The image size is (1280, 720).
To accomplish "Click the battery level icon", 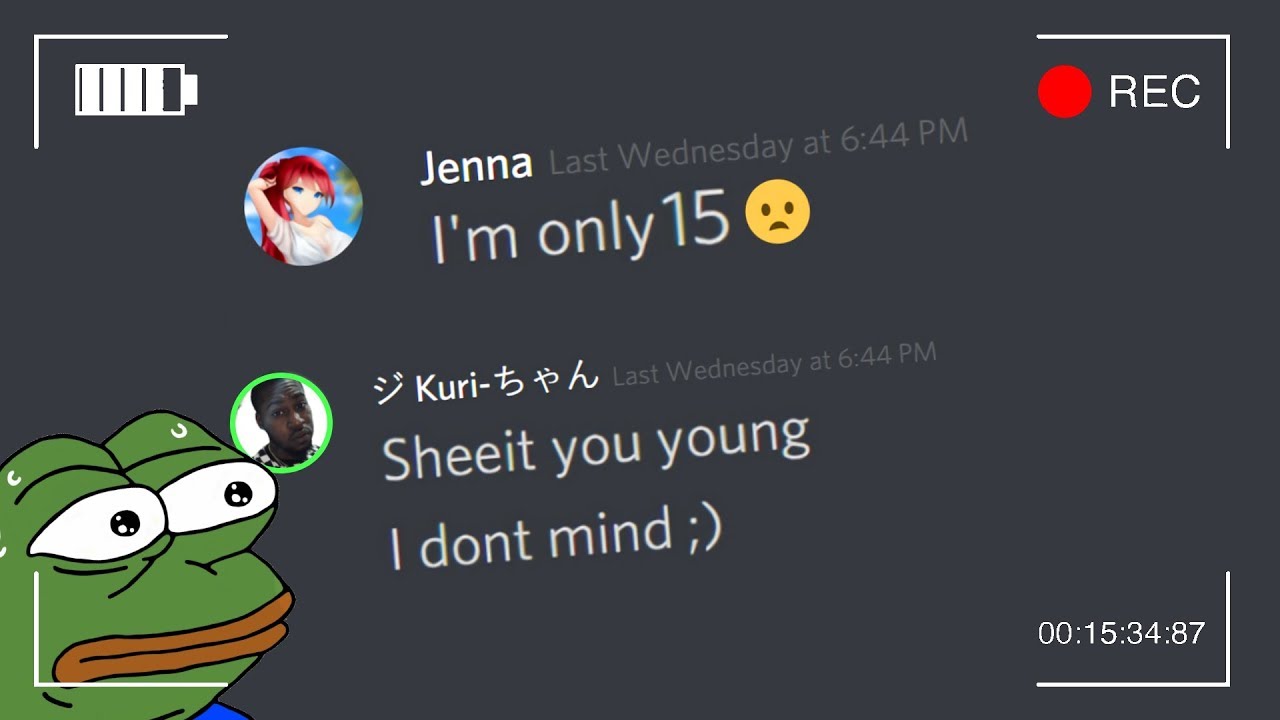I will click(x=136, y=90).
